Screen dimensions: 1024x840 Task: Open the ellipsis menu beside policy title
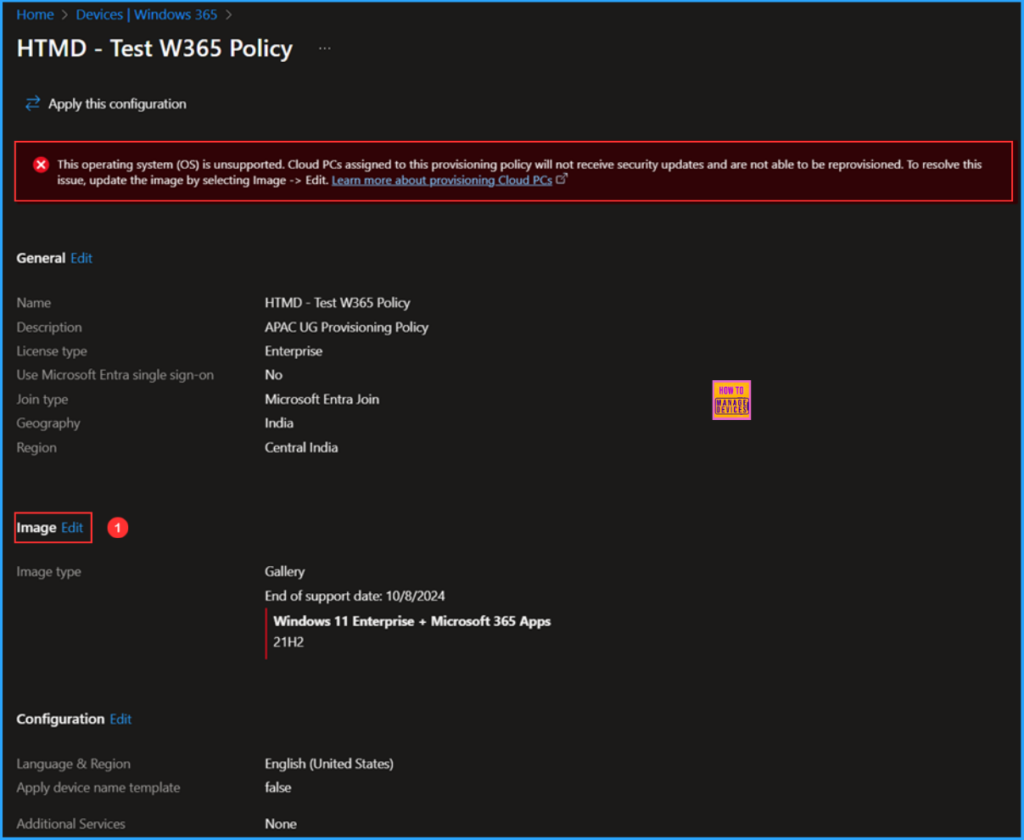(325, 48)
